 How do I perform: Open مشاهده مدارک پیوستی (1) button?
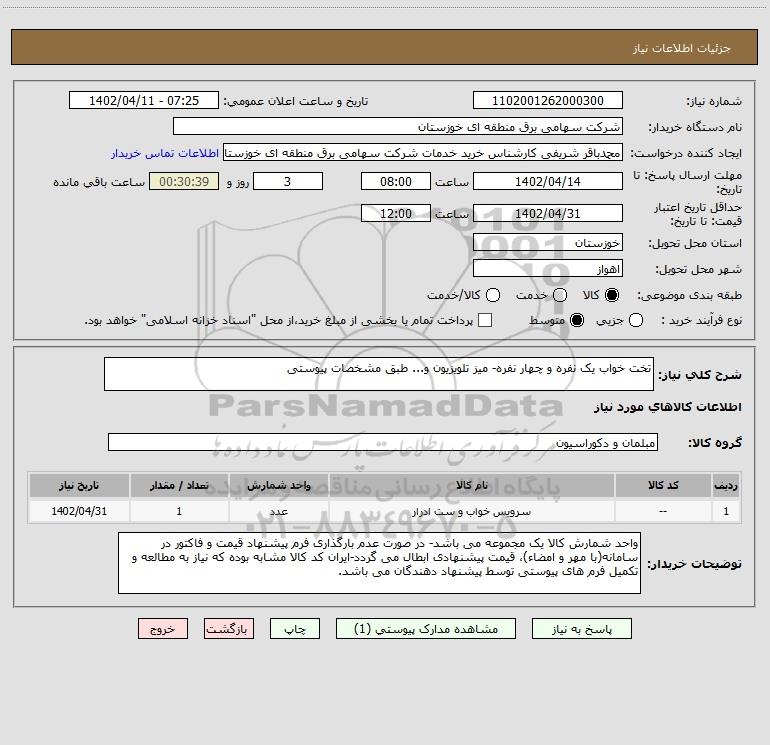click(x=425, y=629)
